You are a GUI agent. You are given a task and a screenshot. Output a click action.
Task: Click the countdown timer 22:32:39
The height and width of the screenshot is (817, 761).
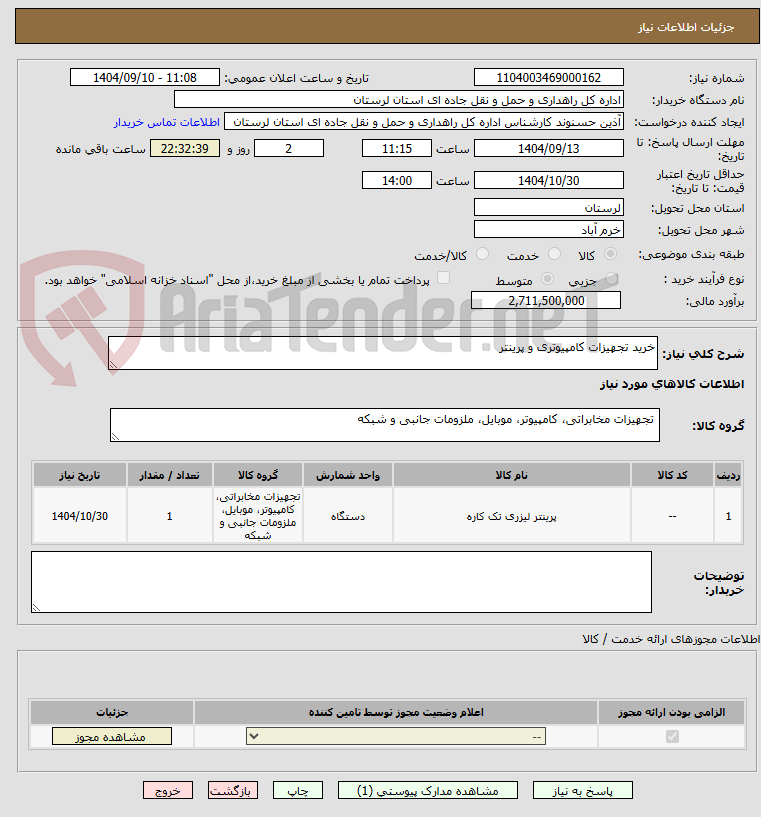(184, 148)
